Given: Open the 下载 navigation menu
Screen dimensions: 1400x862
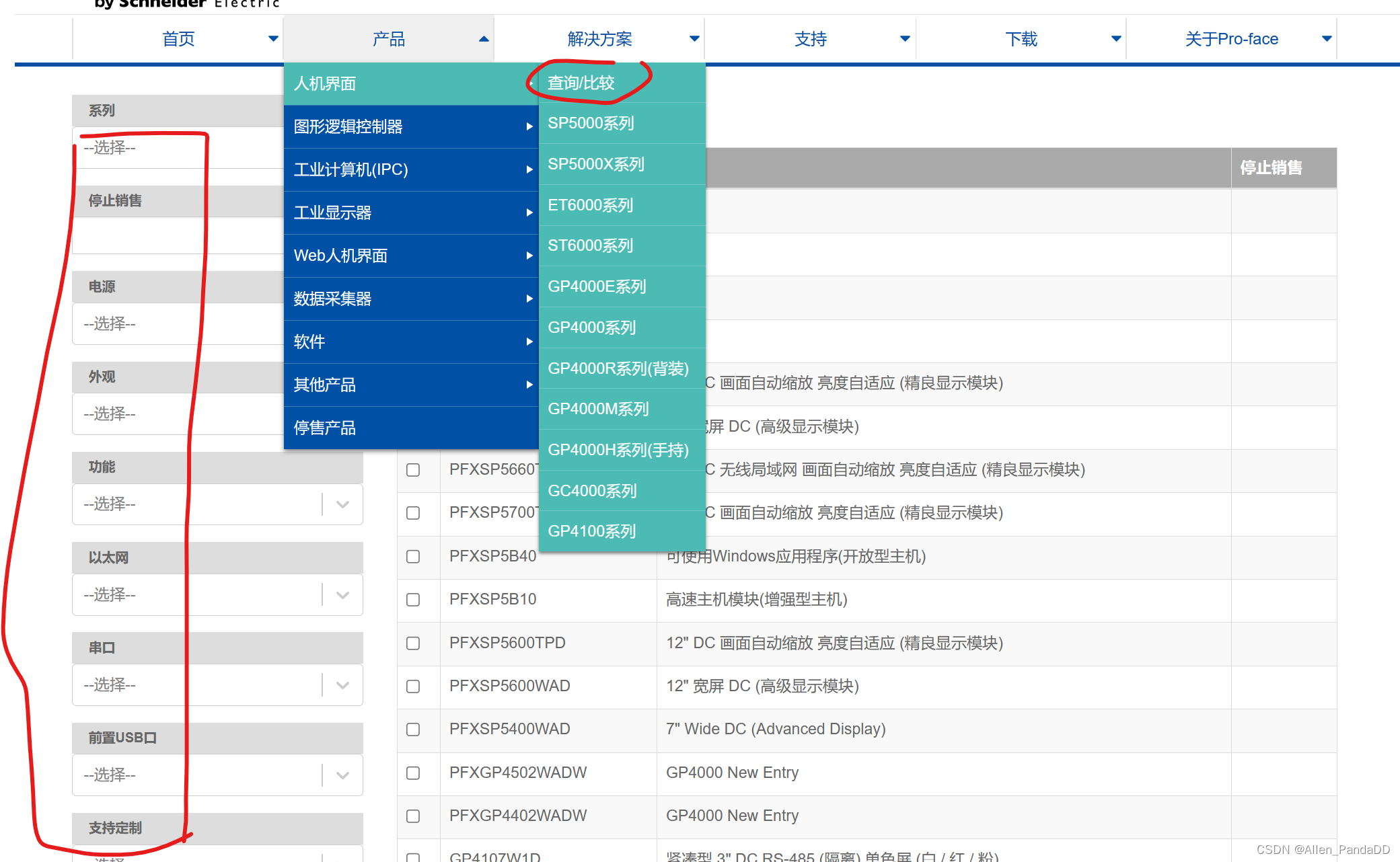Looking at the screenshot, I should (1021, 39).
